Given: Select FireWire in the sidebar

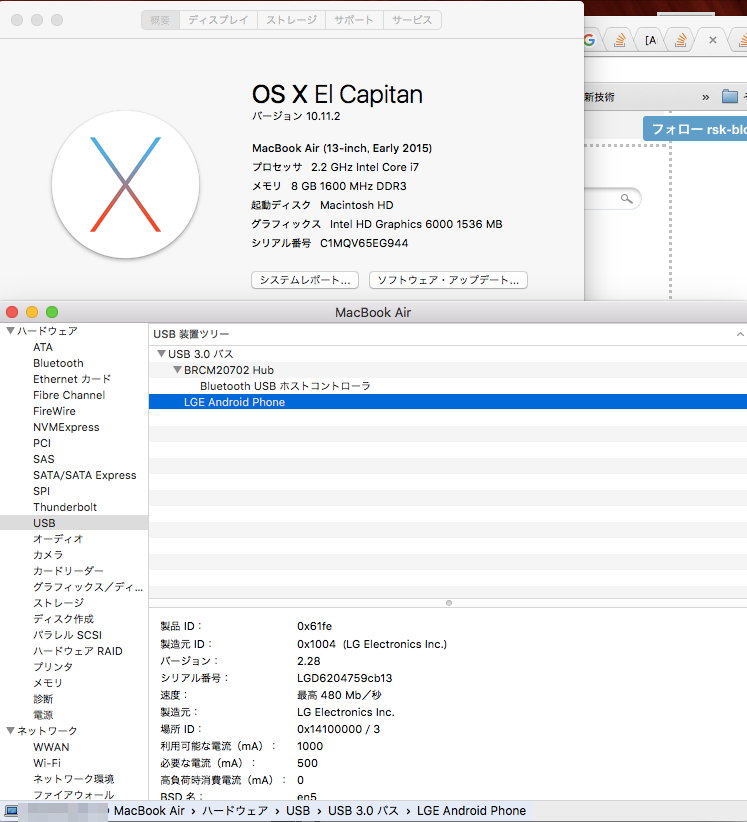Looking at the screenshot, I should click(55, 411).
